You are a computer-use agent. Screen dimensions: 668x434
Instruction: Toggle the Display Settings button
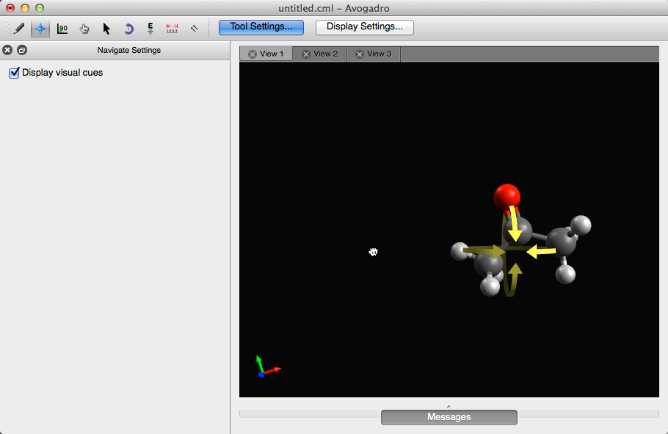point(364,27)
